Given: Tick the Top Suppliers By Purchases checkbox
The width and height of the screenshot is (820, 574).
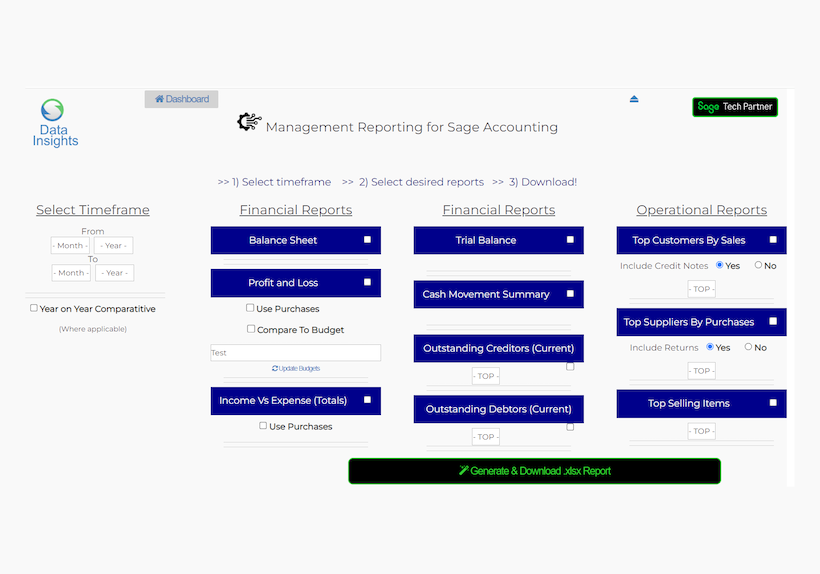Looking at the screenshot, I should (773, 322).
